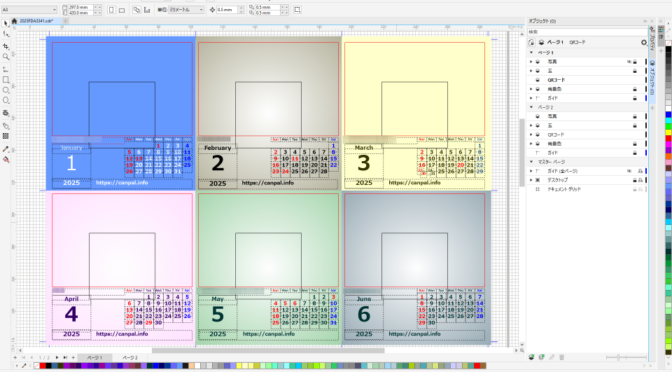Pick the yellow swatch in vertical palette
The width and height of the screenshot is (672, 372).
point(668,133)
